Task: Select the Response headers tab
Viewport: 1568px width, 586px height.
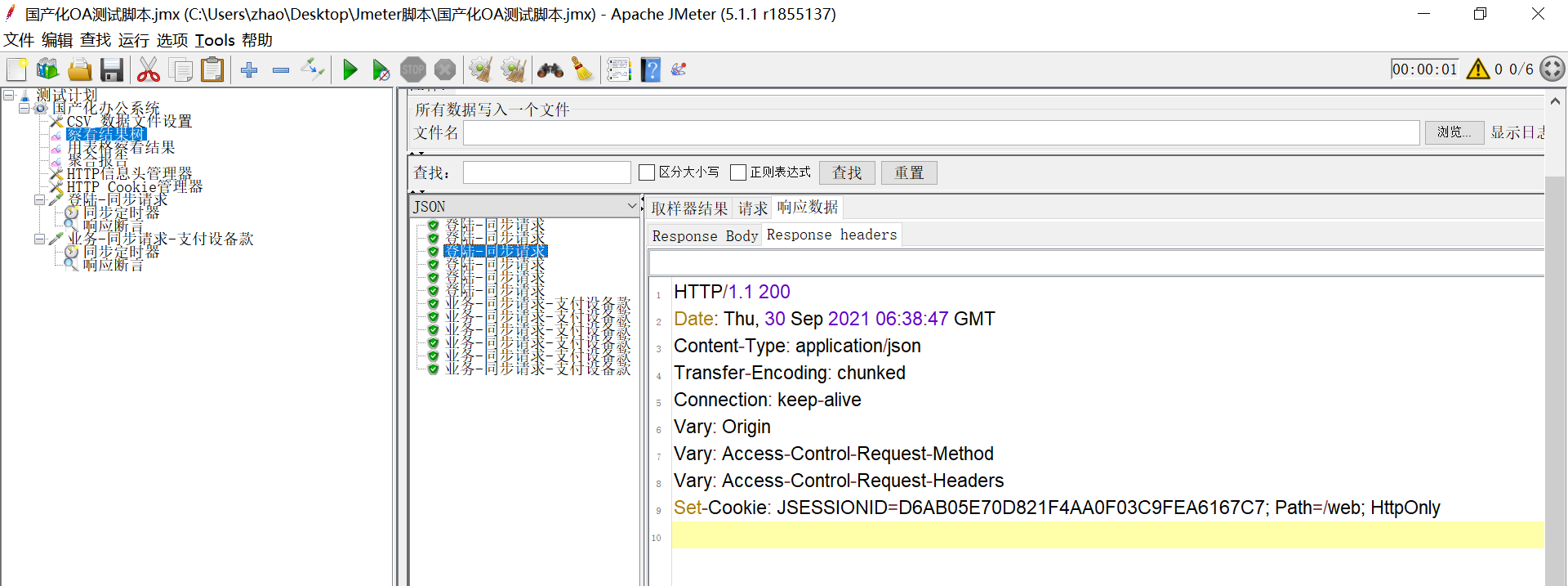Action: click(x=831, y=235)
